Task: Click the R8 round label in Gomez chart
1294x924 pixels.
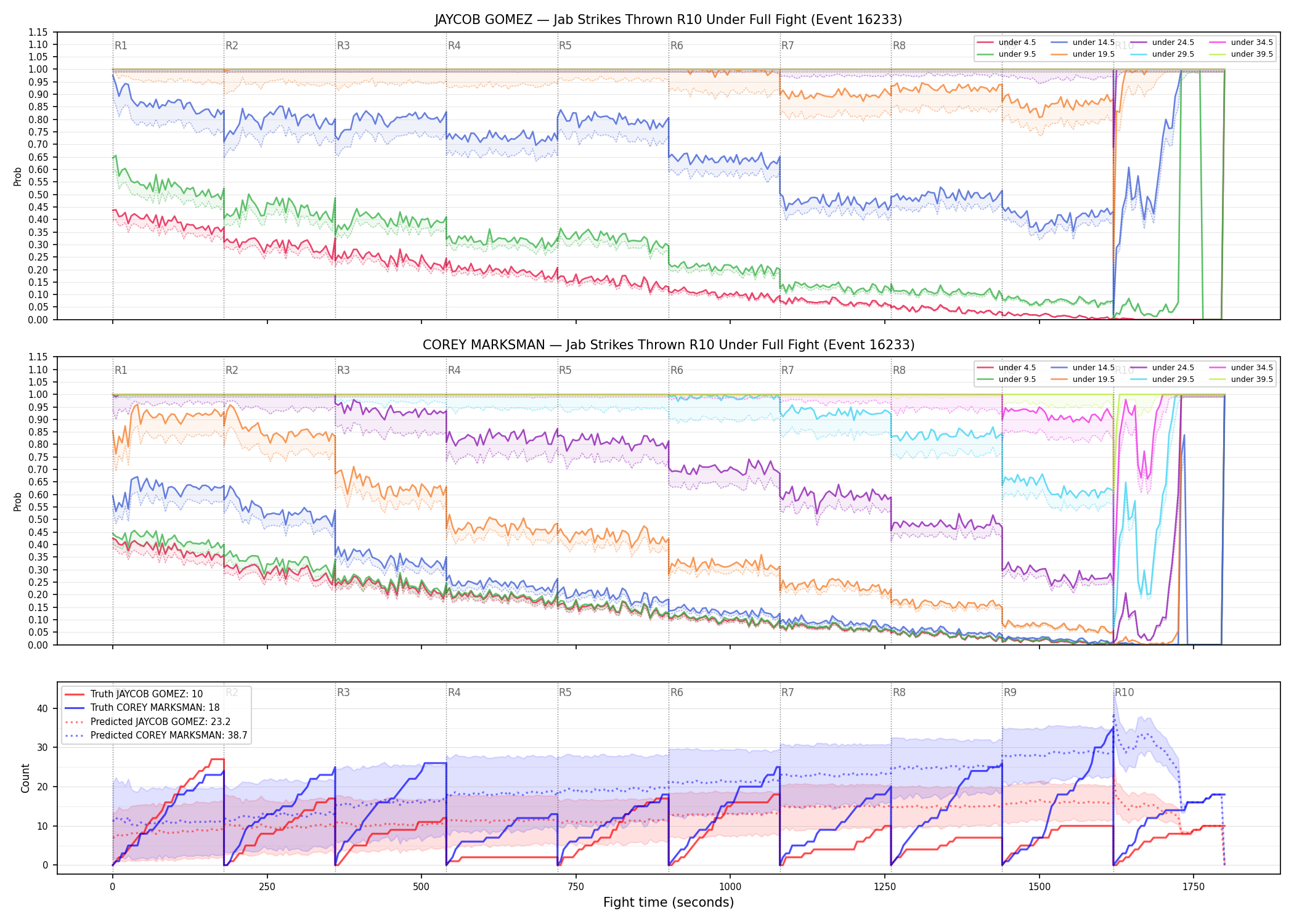Action: (899, 46)
